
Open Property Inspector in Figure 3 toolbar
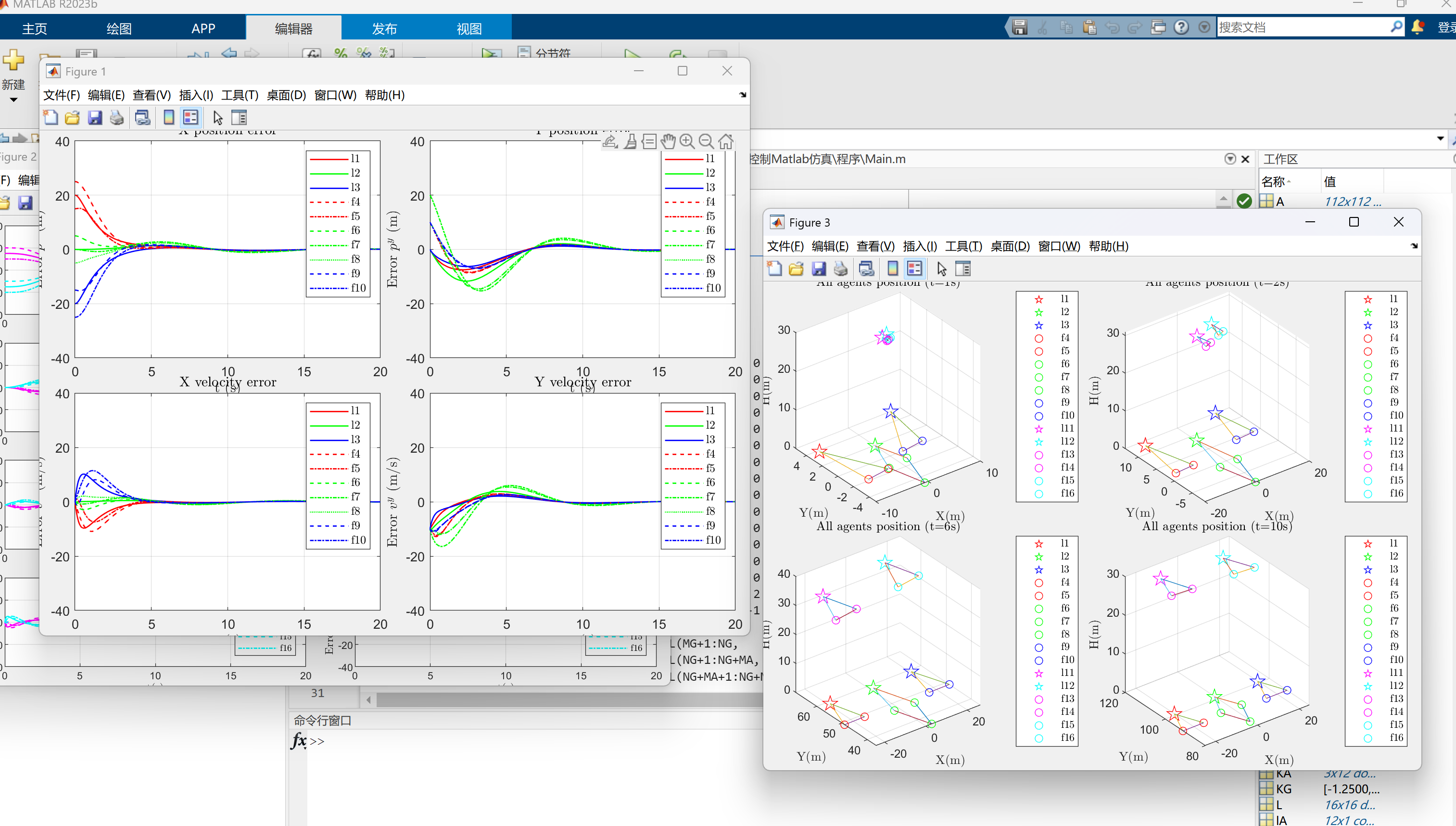coord(963,268)
